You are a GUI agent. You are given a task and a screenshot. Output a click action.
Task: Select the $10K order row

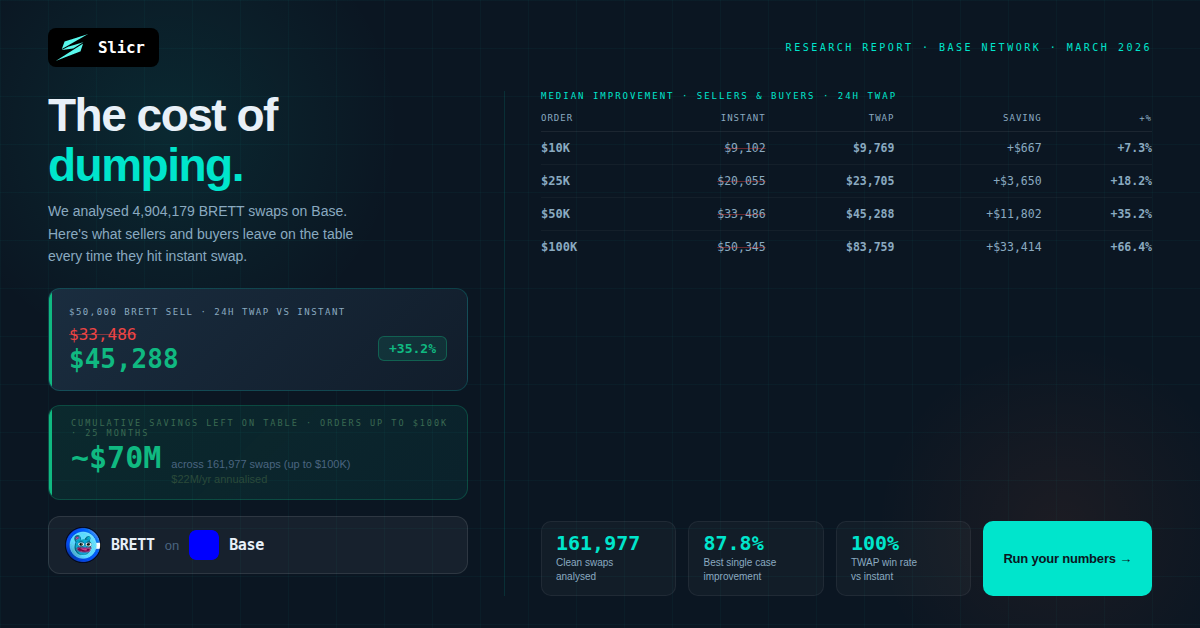845,148
